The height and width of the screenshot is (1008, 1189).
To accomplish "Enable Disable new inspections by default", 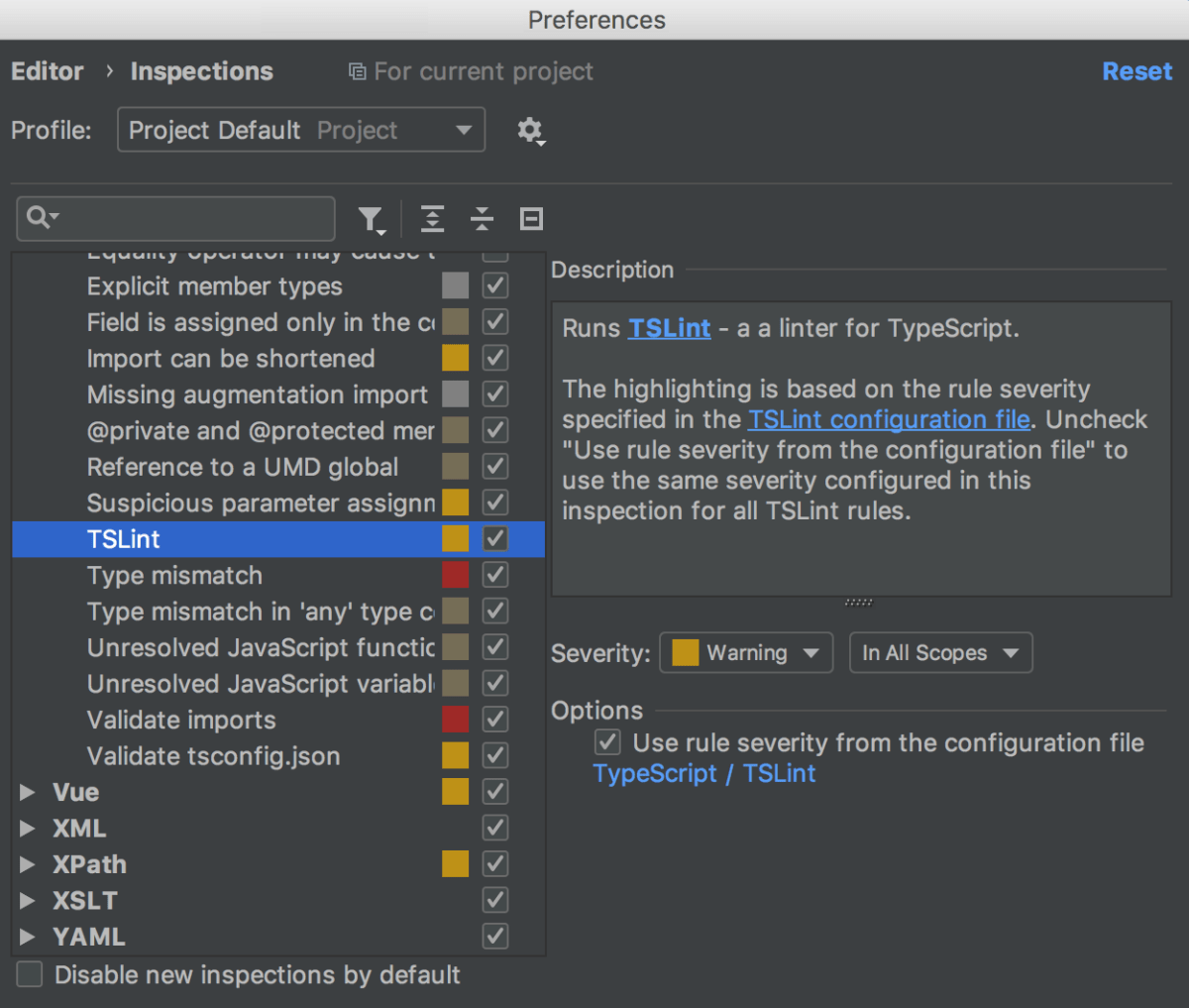I will [x=29, y=974].
